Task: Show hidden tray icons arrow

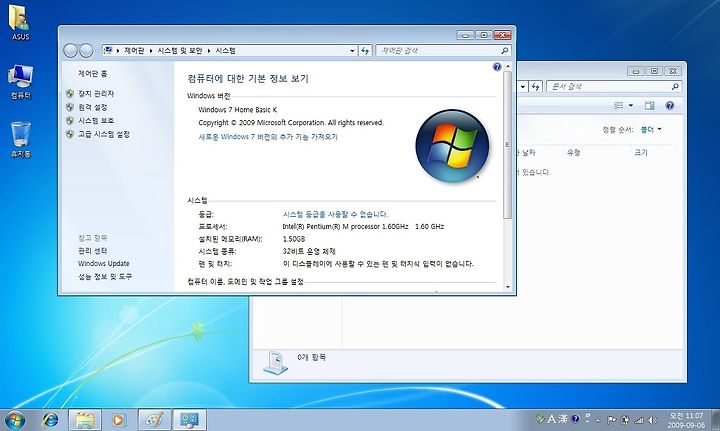Action: 598,420
